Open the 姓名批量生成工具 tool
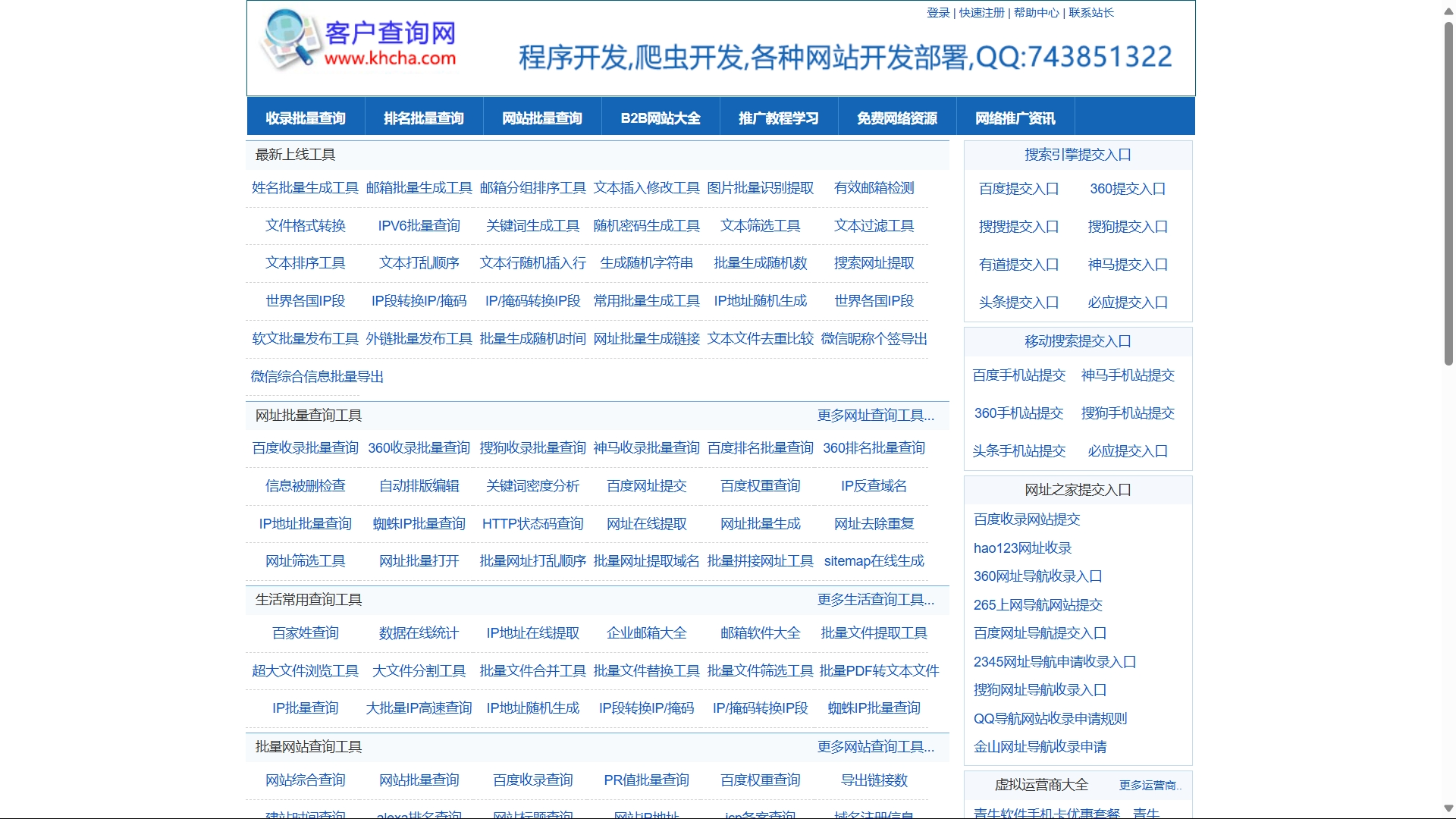This screenshot has height=819, width=1456. click(x=303, y=188)
